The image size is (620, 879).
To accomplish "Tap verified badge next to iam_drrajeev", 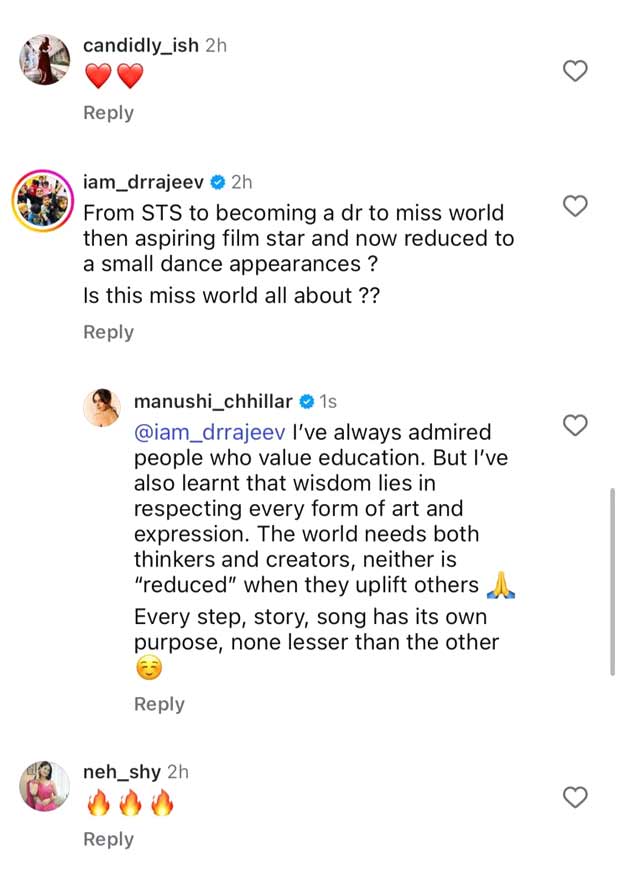I will click(217, 183).
